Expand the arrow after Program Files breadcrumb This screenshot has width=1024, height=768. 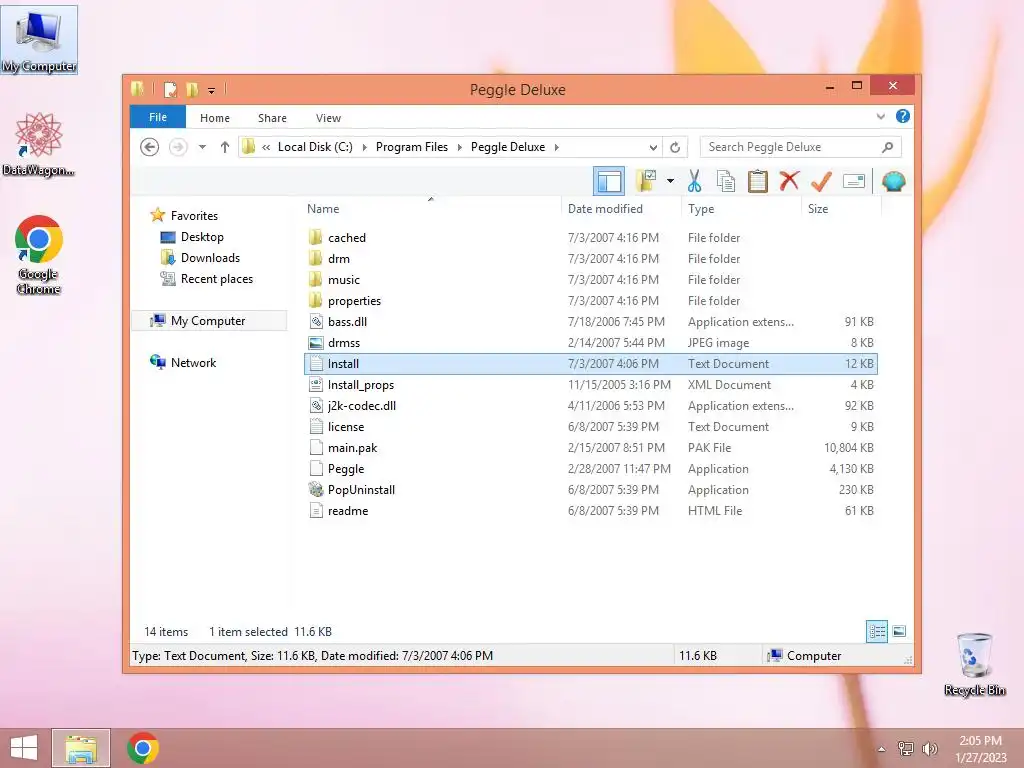coord(459,147)
